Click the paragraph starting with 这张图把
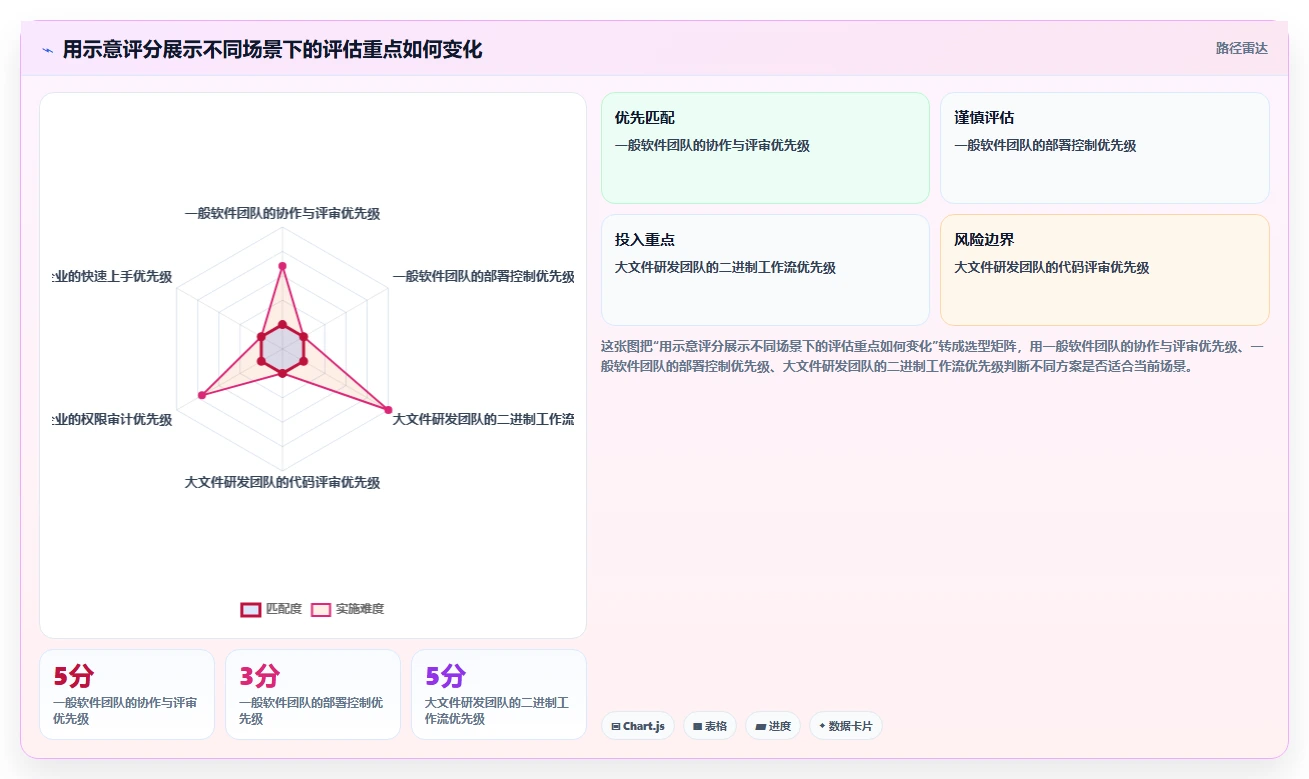Viewport: 1309px width, 779px height. tap(935, 355)
